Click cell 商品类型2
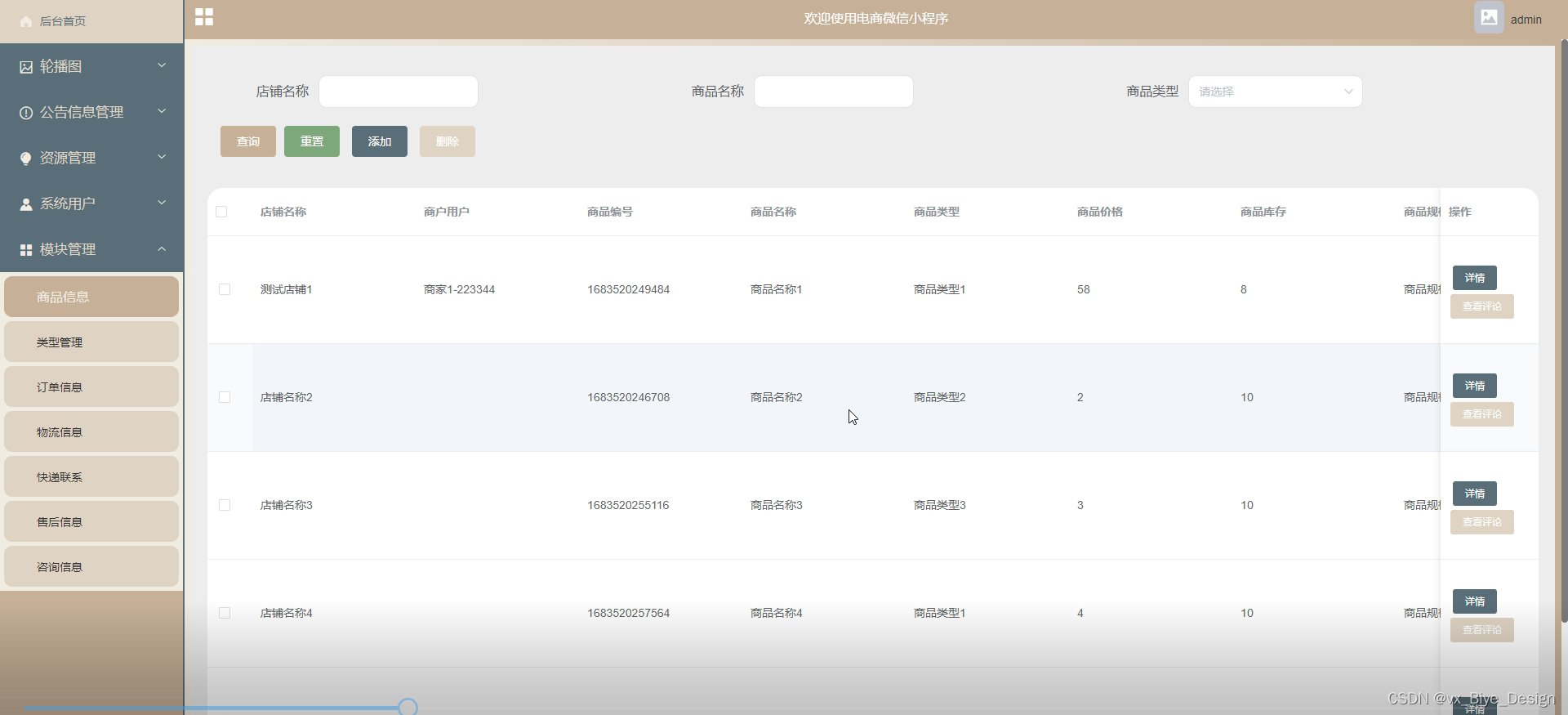The image size is (1568, 715). coord(940,397)
